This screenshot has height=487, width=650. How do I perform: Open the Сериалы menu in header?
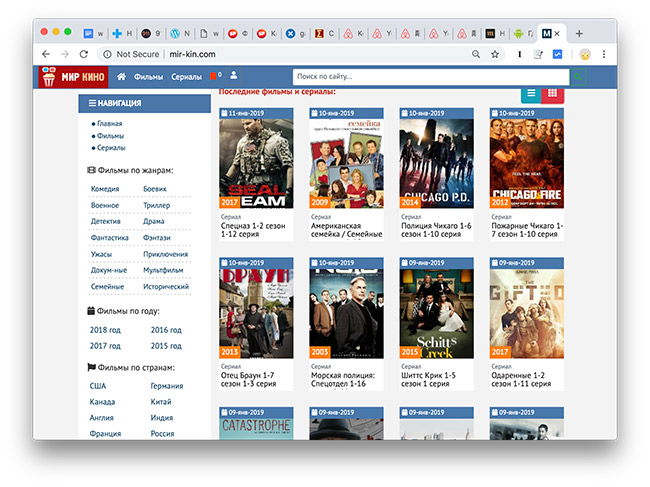tap(186, 77)
